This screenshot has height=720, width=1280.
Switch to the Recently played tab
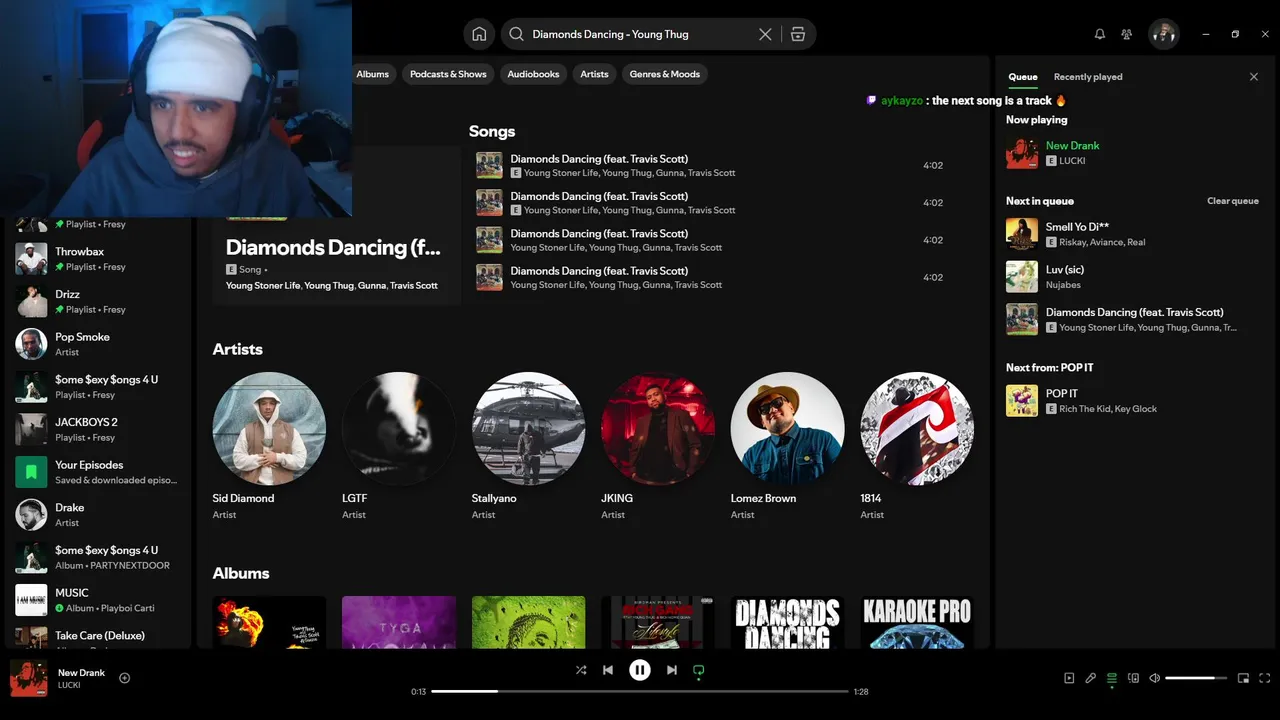click(1088, 77)
